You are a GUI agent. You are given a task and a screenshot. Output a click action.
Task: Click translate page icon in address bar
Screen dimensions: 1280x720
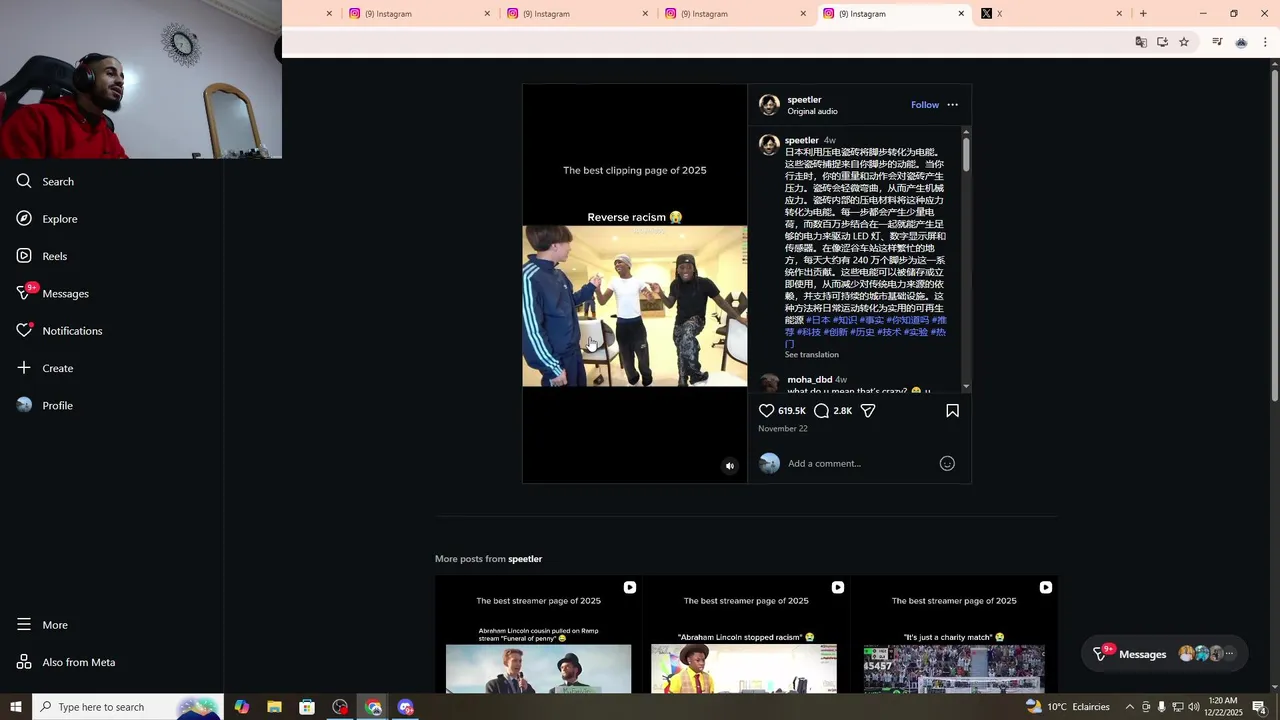click(1141, 42)
